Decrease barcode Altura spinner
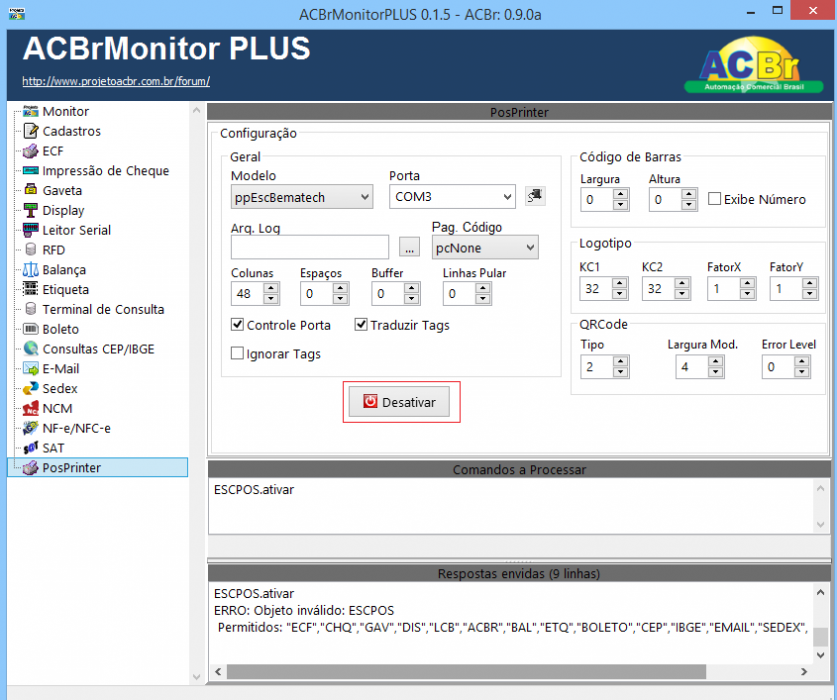This screenshot has width=837, height=700. click(689, 205)
